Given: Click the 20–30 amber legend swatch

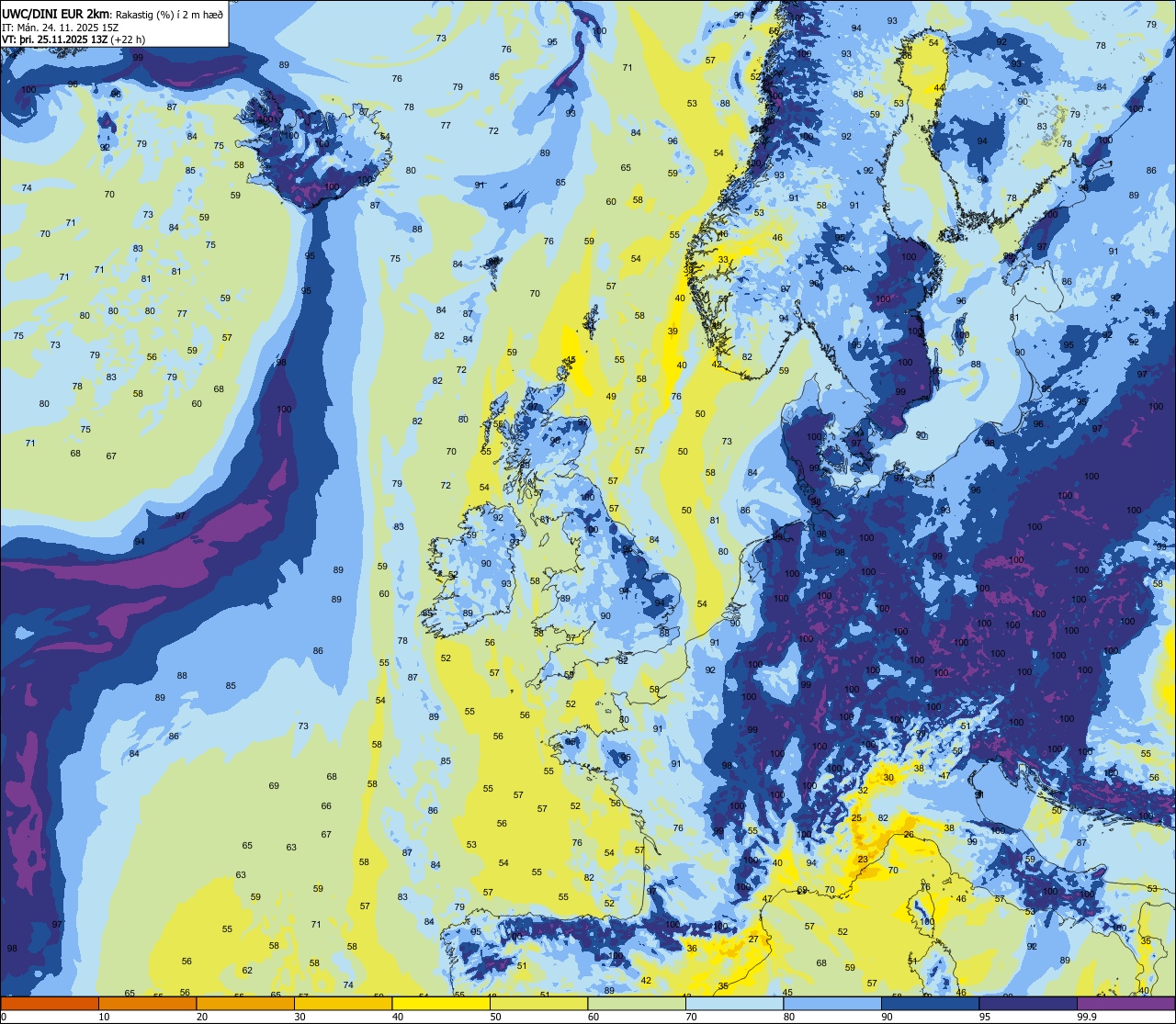Looking at the screenshot, I should click(245, 1003).
